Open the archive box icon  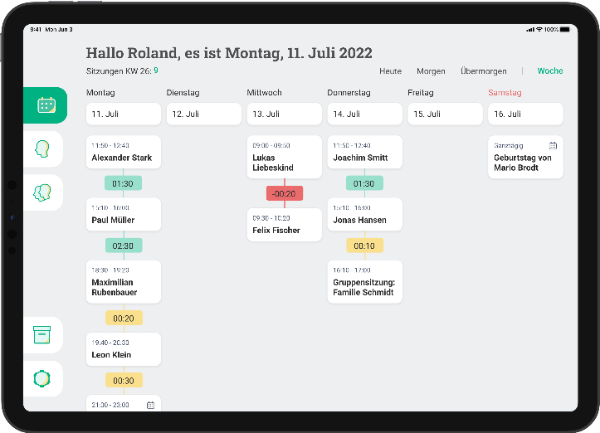click(x=42, y=335)
